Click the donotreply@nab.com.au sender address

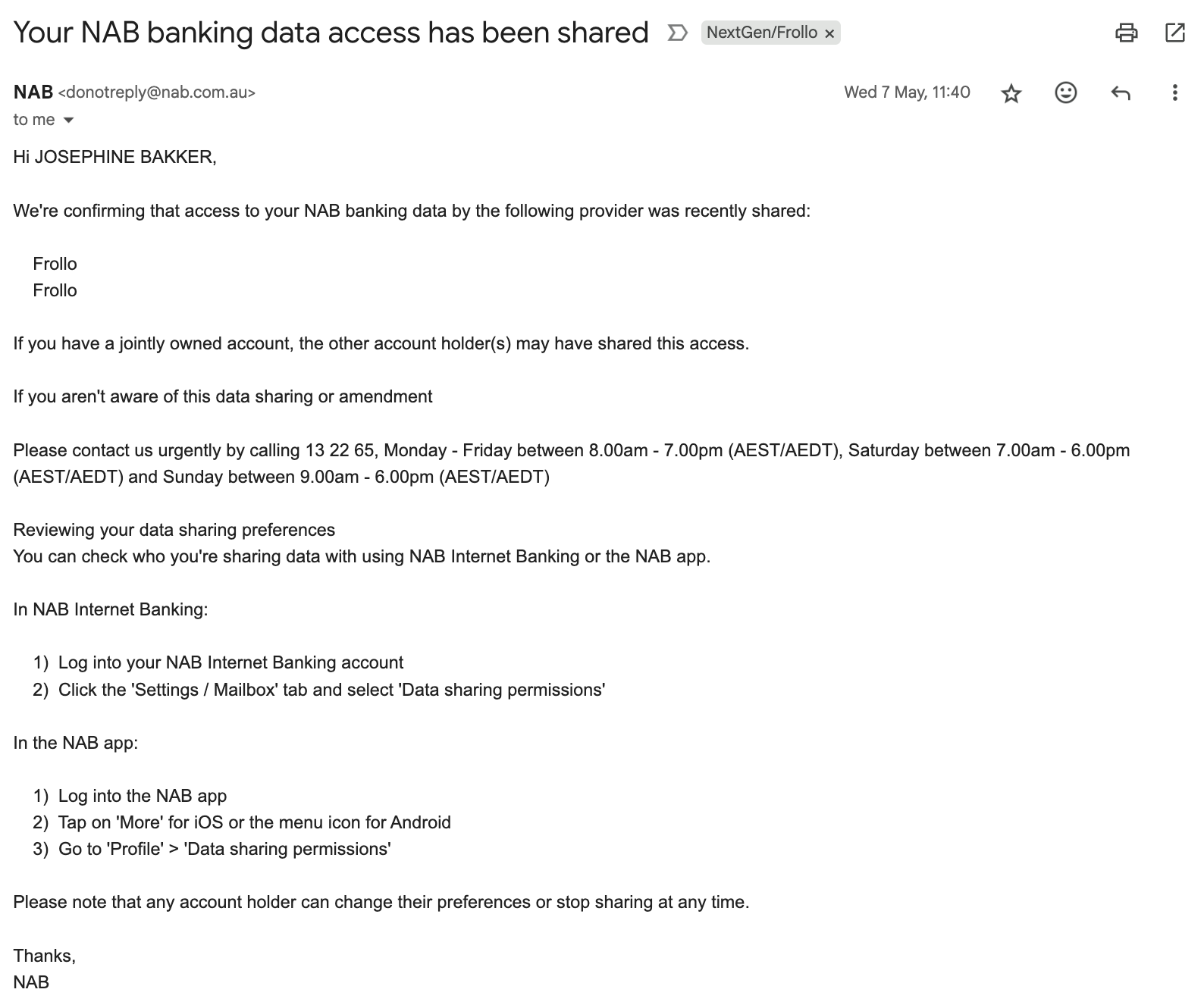(x=157, y=92)
